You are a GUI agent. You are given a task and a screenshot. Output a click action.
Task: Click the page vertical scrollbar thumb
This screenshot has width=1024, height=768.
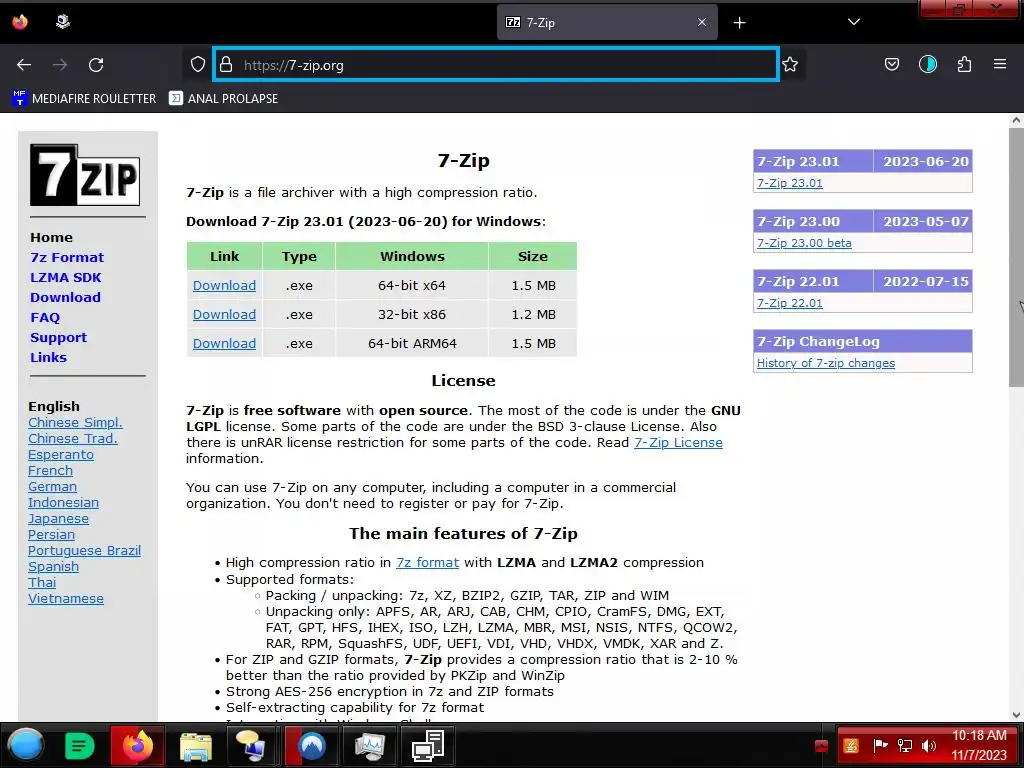click(x=1016, y=257)
